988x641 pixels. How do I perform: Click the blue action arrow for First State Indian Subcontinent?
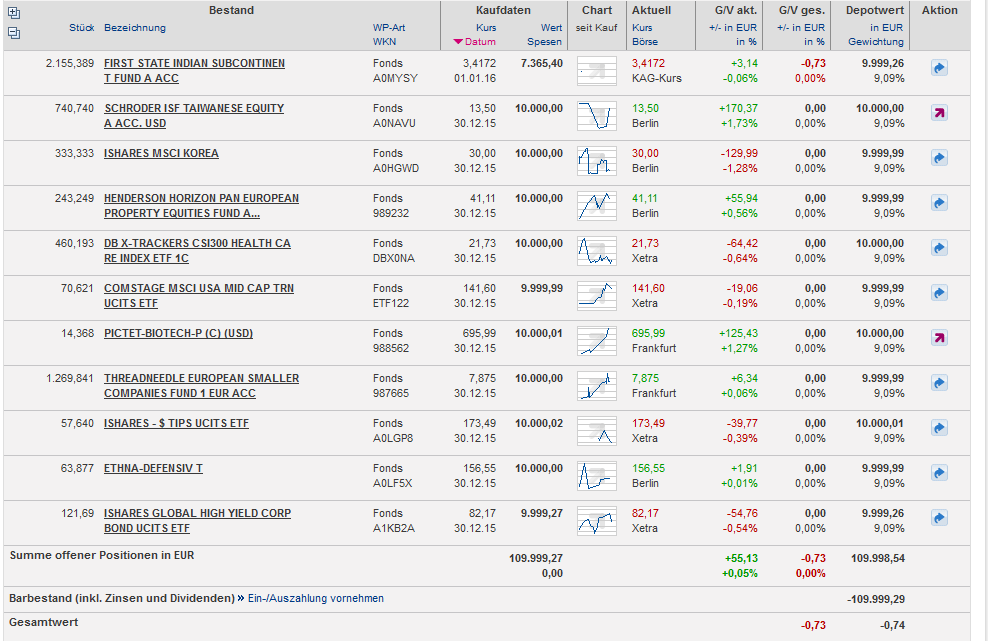(939, 68)
